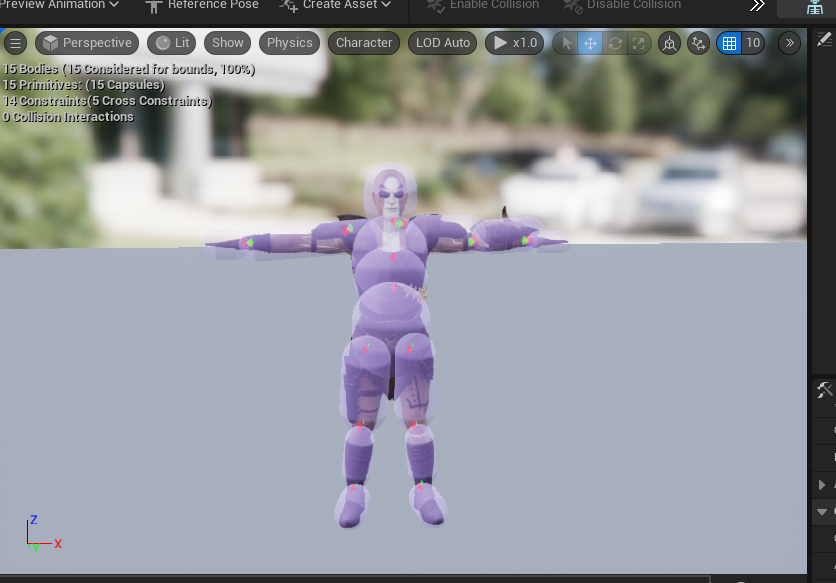Open the Perspective view dropdown
Viewport: 836px width, 583px height.
(86, 43)
